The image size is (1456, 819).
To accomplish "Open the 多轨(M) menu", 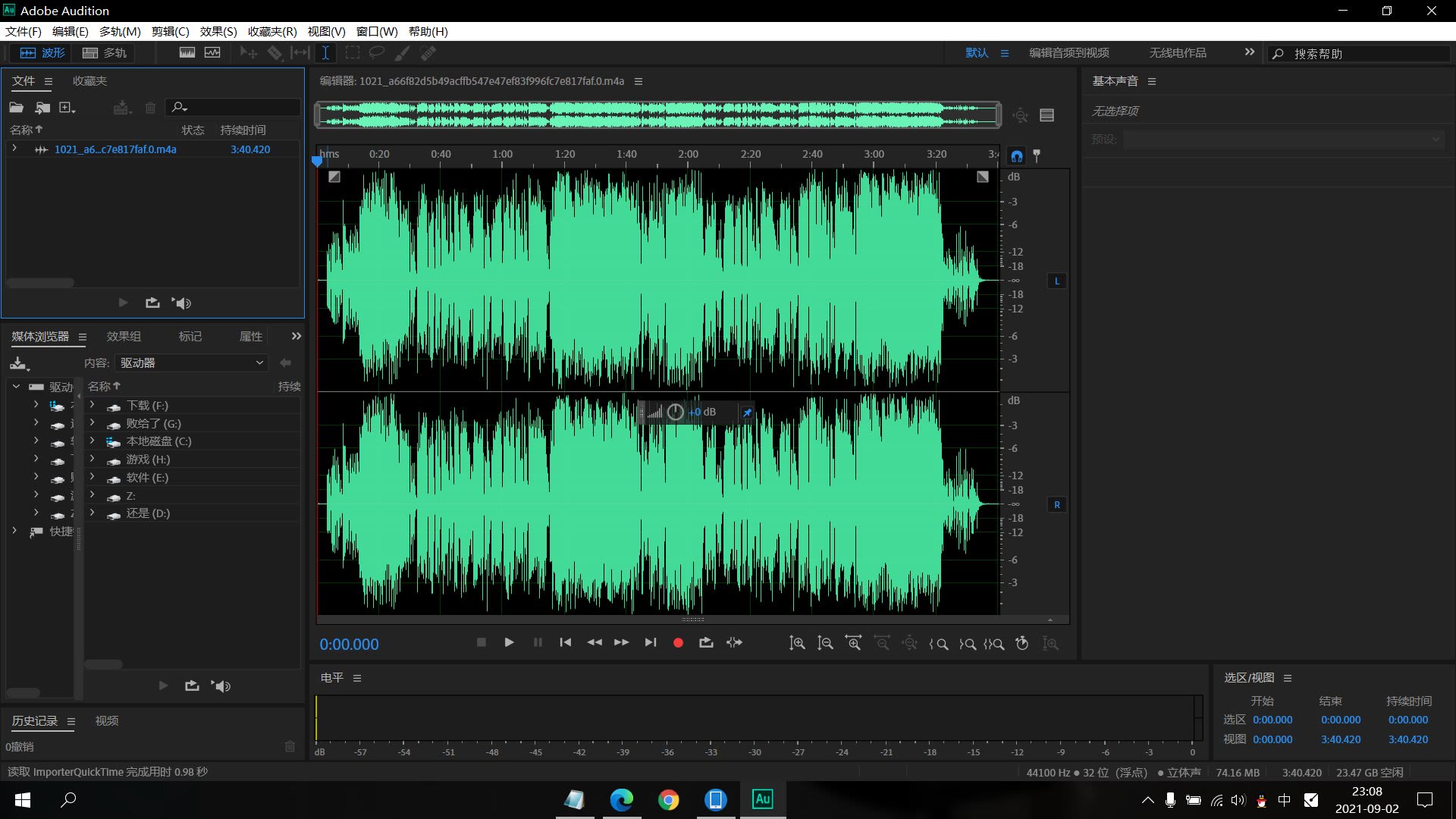I will point(120,31).
